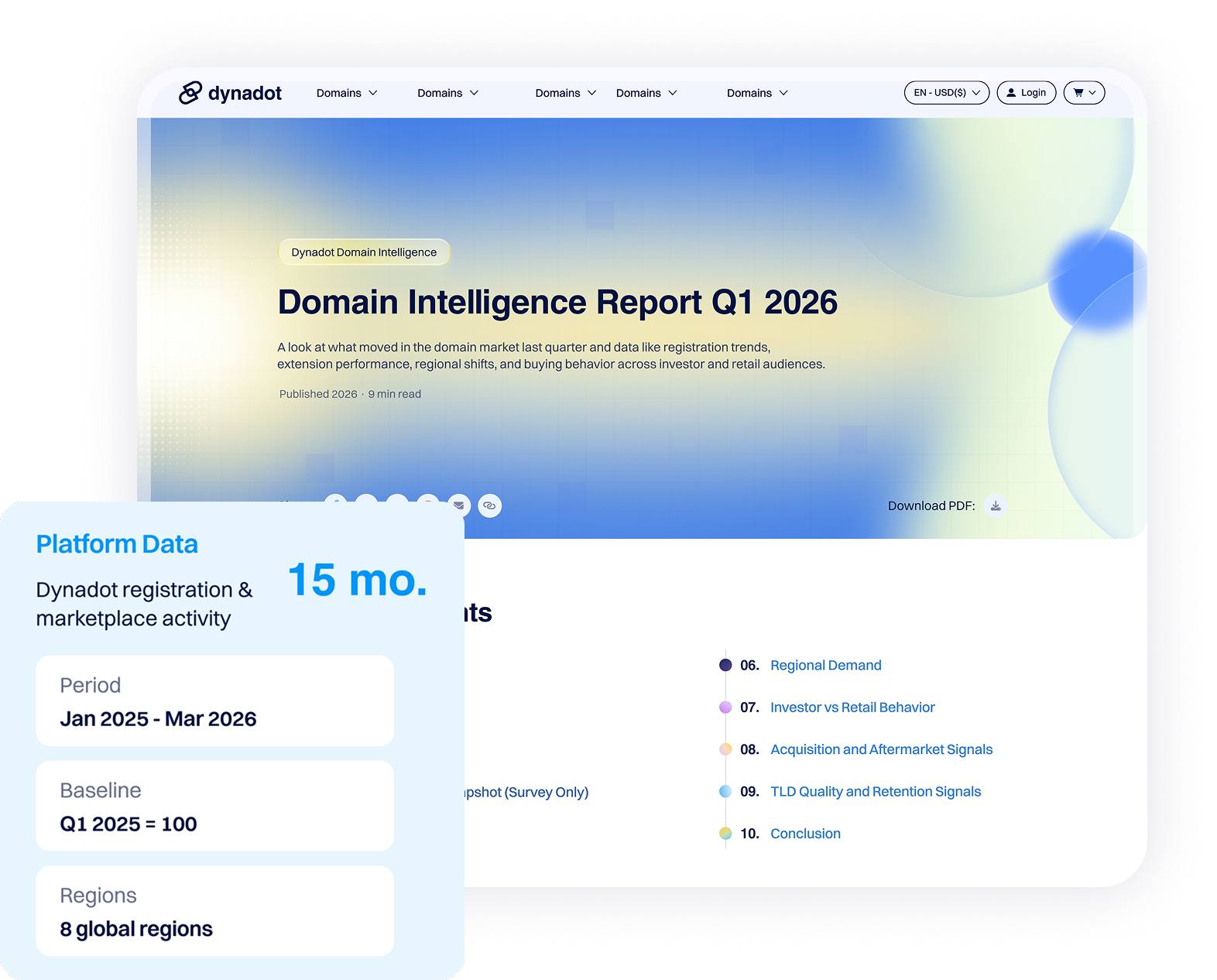Screen dimensions: 1217x980
Task: Click the "Download PDF:" label
Action: 931,505
